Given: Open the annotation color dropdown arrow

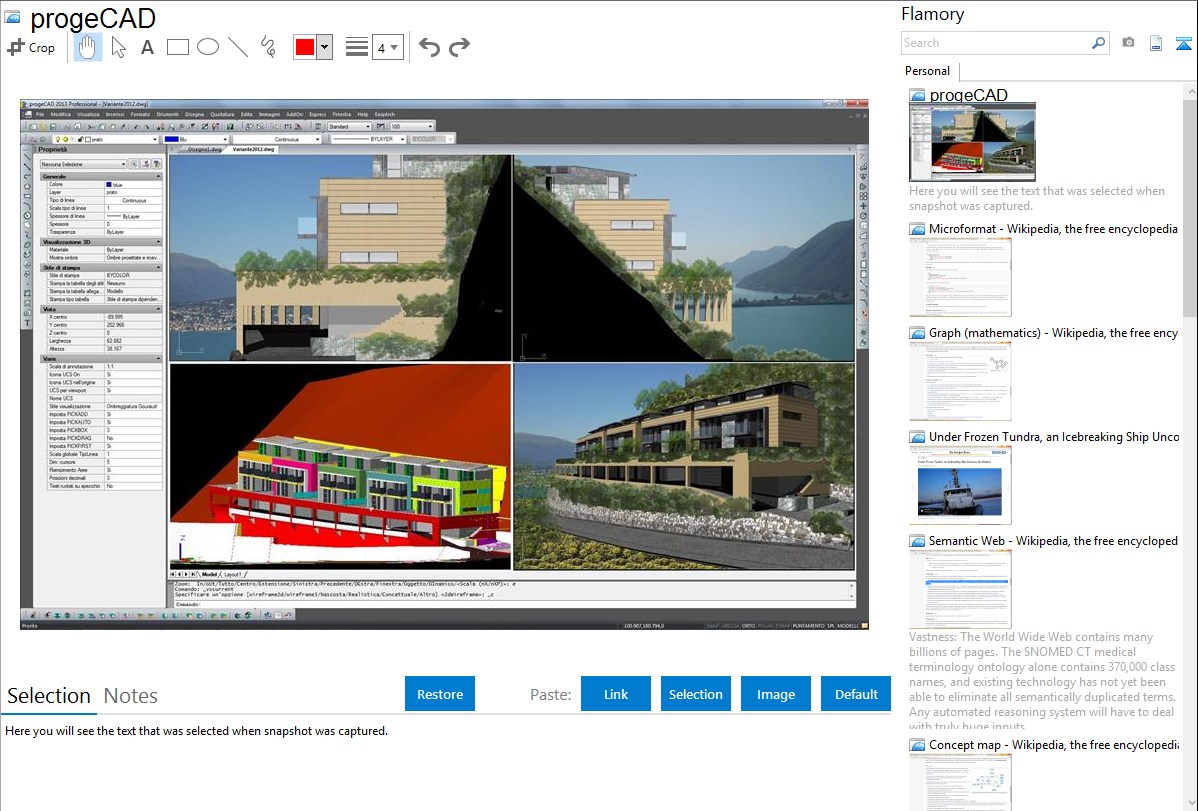Looking at the screenshot, I should point(325,47).
